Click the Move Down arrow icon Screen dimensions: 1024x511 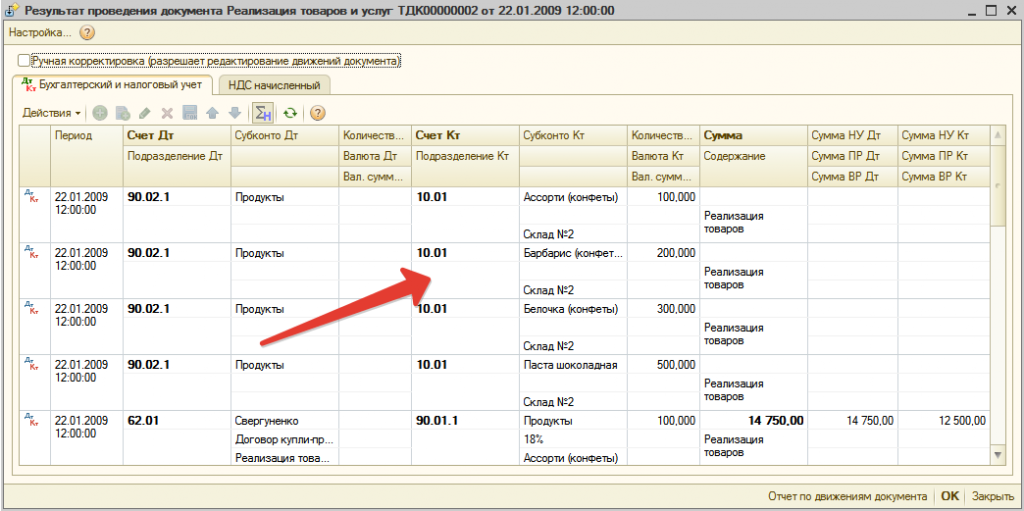[234, 113]
